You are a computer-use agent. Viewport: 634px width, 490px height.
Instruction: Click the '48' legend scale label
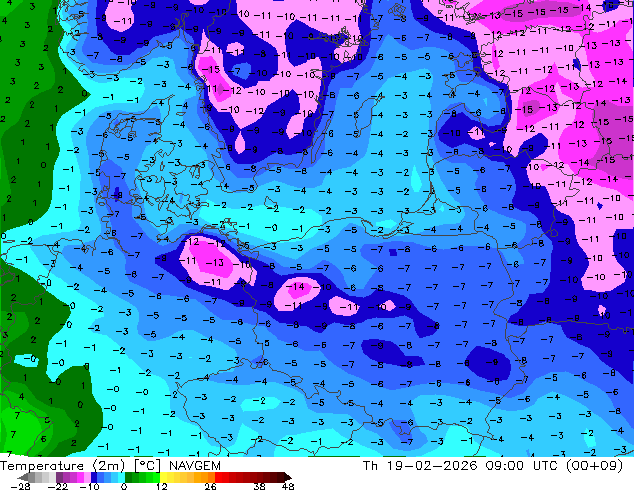(x=288, y=486)
